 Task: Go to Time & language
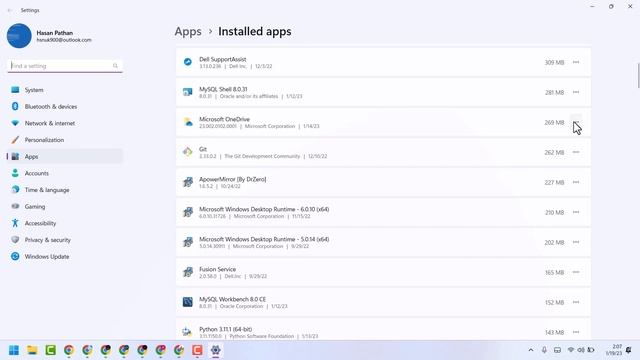point(65,190)
